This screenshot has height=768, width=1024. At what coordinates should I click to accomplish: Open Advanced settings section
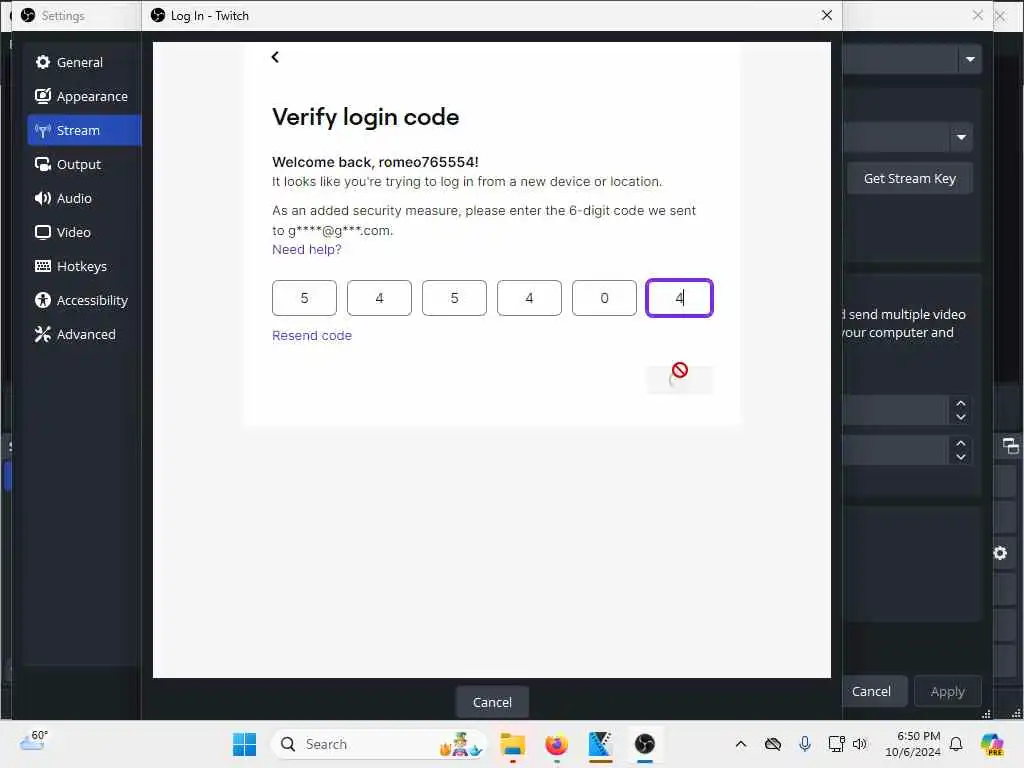(84, 334)
